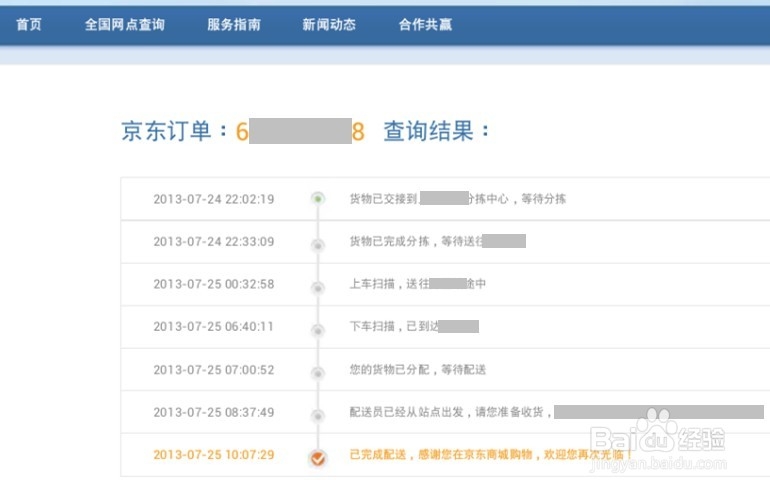This screenshot has height=490, width=770.
Task: Select timestamp 2013-07-24 22:33:09
Action: pos(214,242)
